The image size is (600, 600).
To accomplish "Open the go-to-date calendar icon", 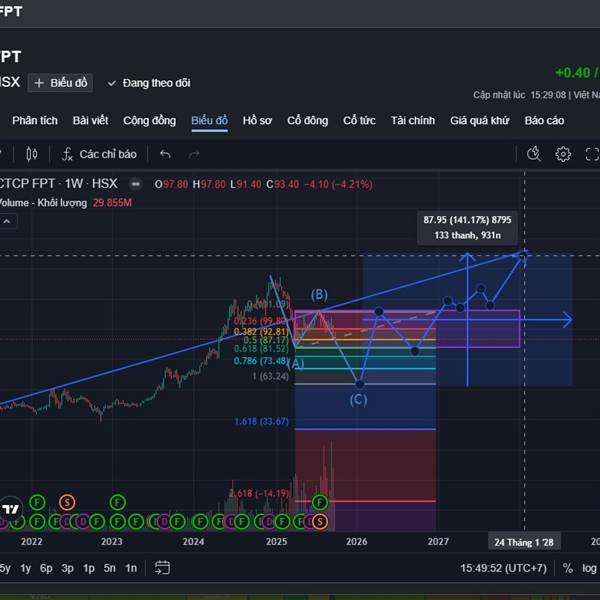I will [162, 568].
